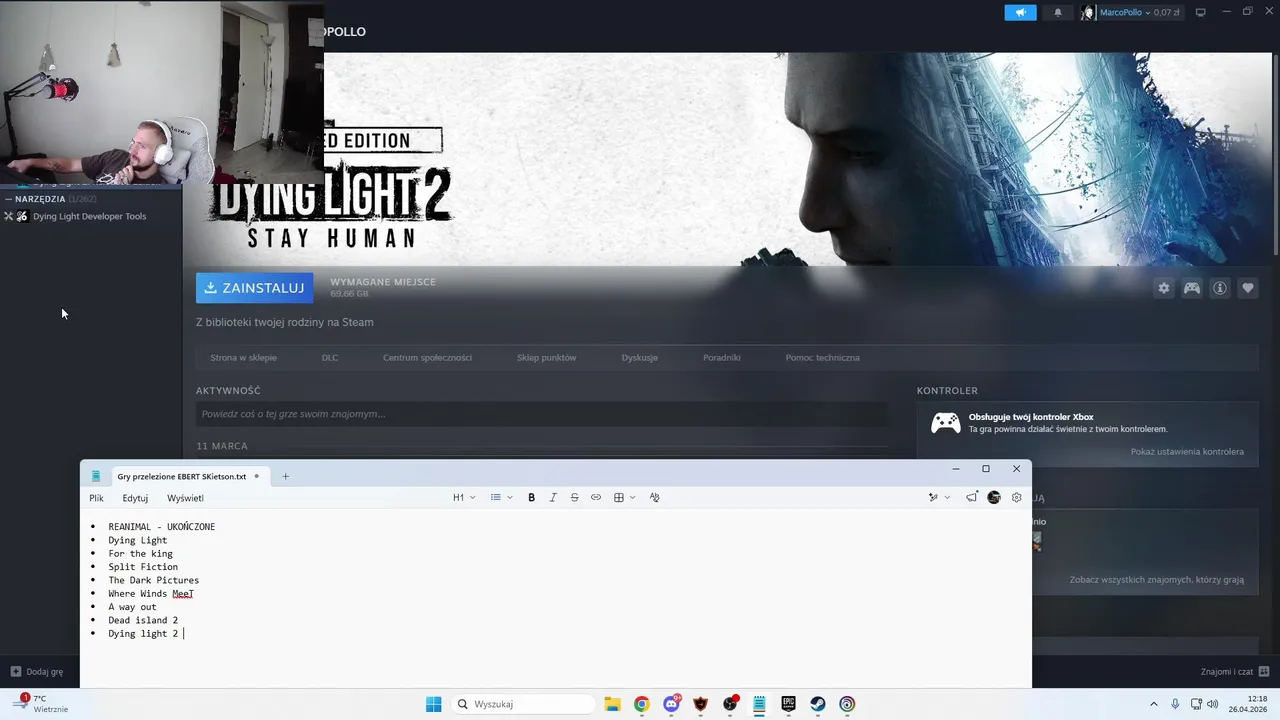1280x720 pixels.
Task: Click the activity text field Powiedz coś
Action: (542, 414)
